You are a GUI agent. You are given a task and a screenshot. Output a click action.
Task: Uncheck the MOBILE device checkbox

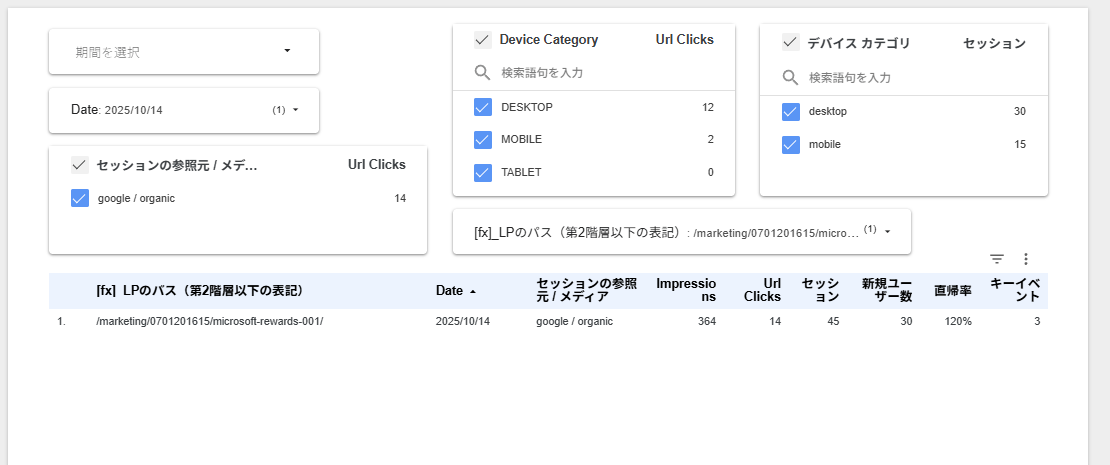pyautogui.click(x=483, y=140)
